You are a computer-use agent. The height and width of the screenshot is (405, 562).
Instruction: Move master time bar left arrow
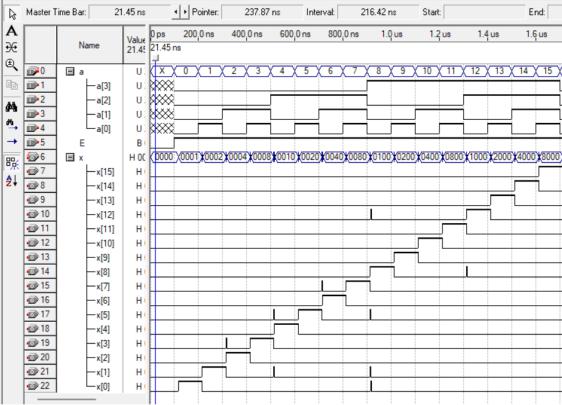(176, 12)
